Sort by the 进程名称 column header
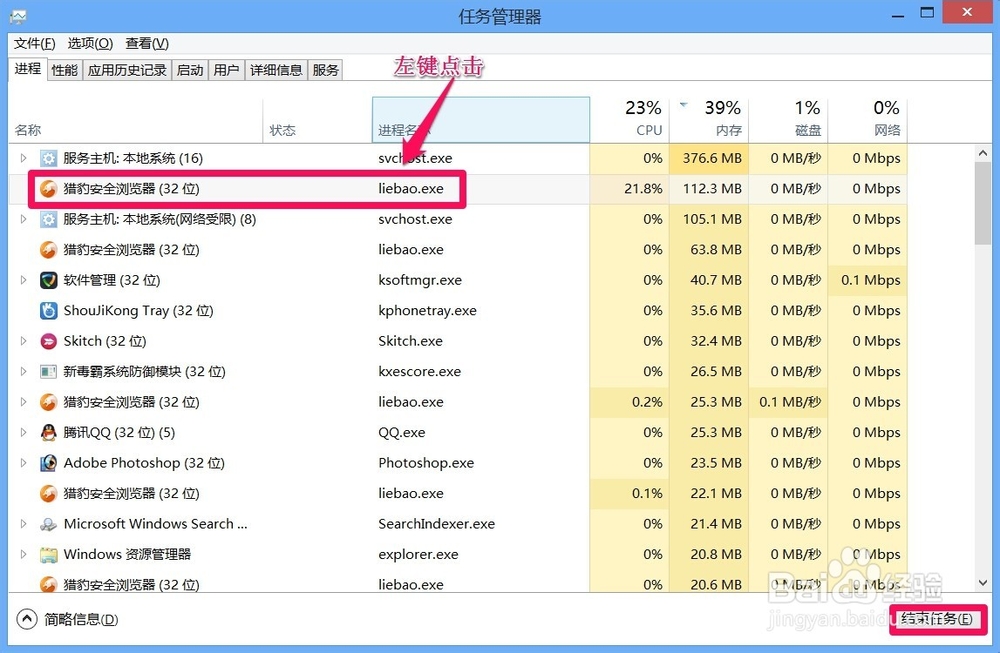This screenshot has width=1000, height=653. 481,120
